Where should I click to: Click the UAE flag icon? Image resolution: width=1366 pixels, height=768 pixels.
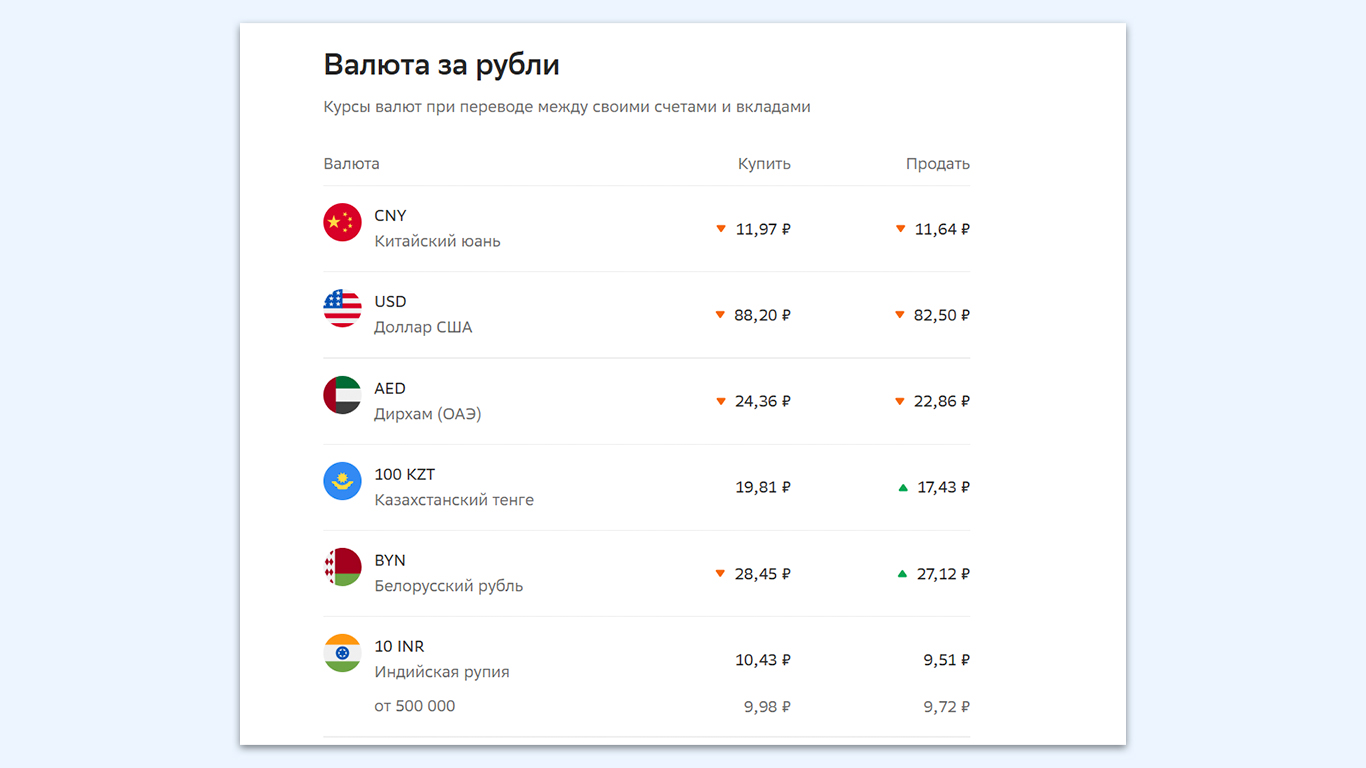342,395
